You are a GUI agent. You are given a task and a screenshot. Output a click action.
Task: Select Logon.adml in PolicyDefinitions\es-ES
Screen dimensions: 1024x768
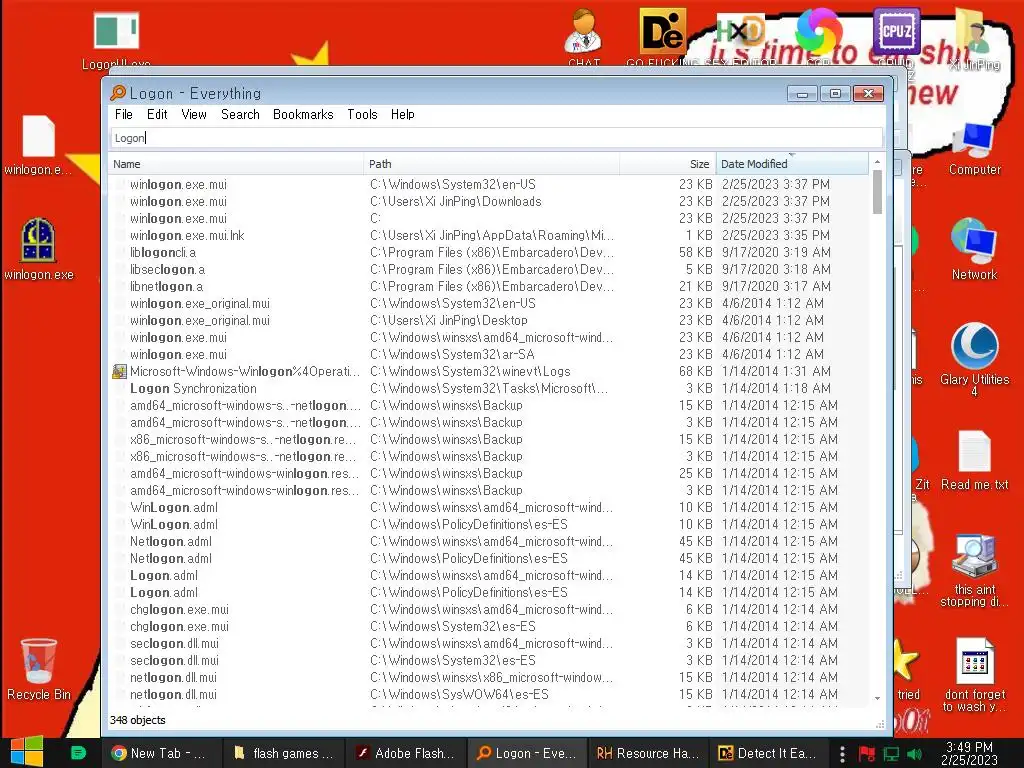click(490, 592)
